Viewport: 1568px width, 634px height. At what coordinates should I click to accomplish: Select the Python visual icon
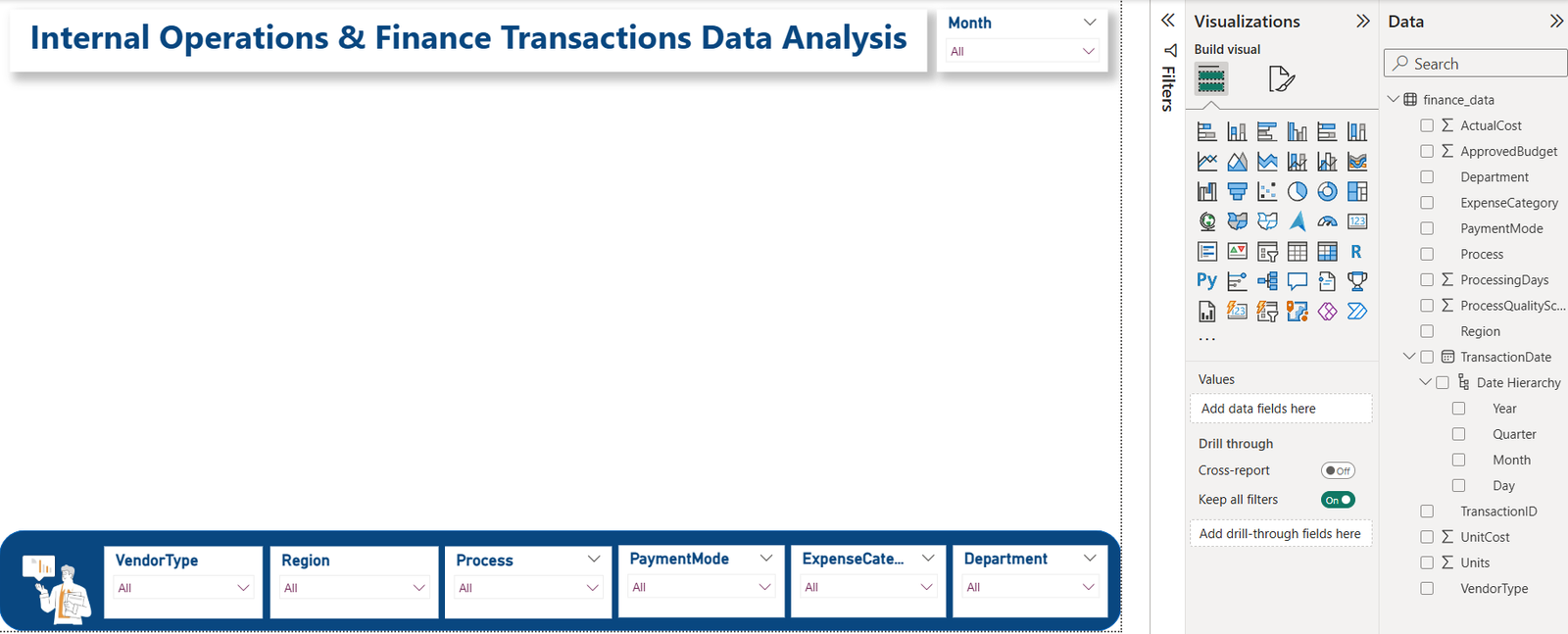coord(1206,281)
